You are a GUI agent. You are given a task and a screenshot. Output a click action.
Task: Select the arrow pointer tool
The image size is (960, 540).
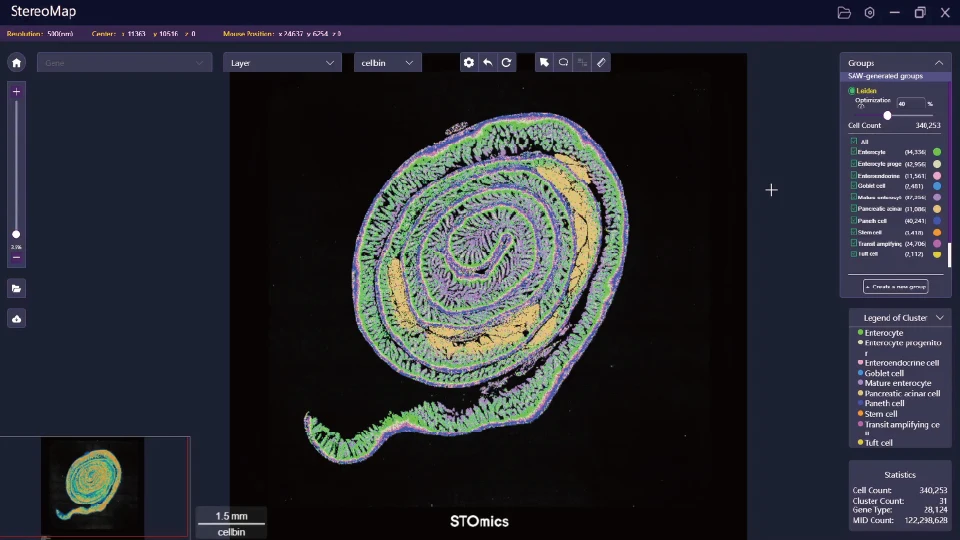coord(544,62)
